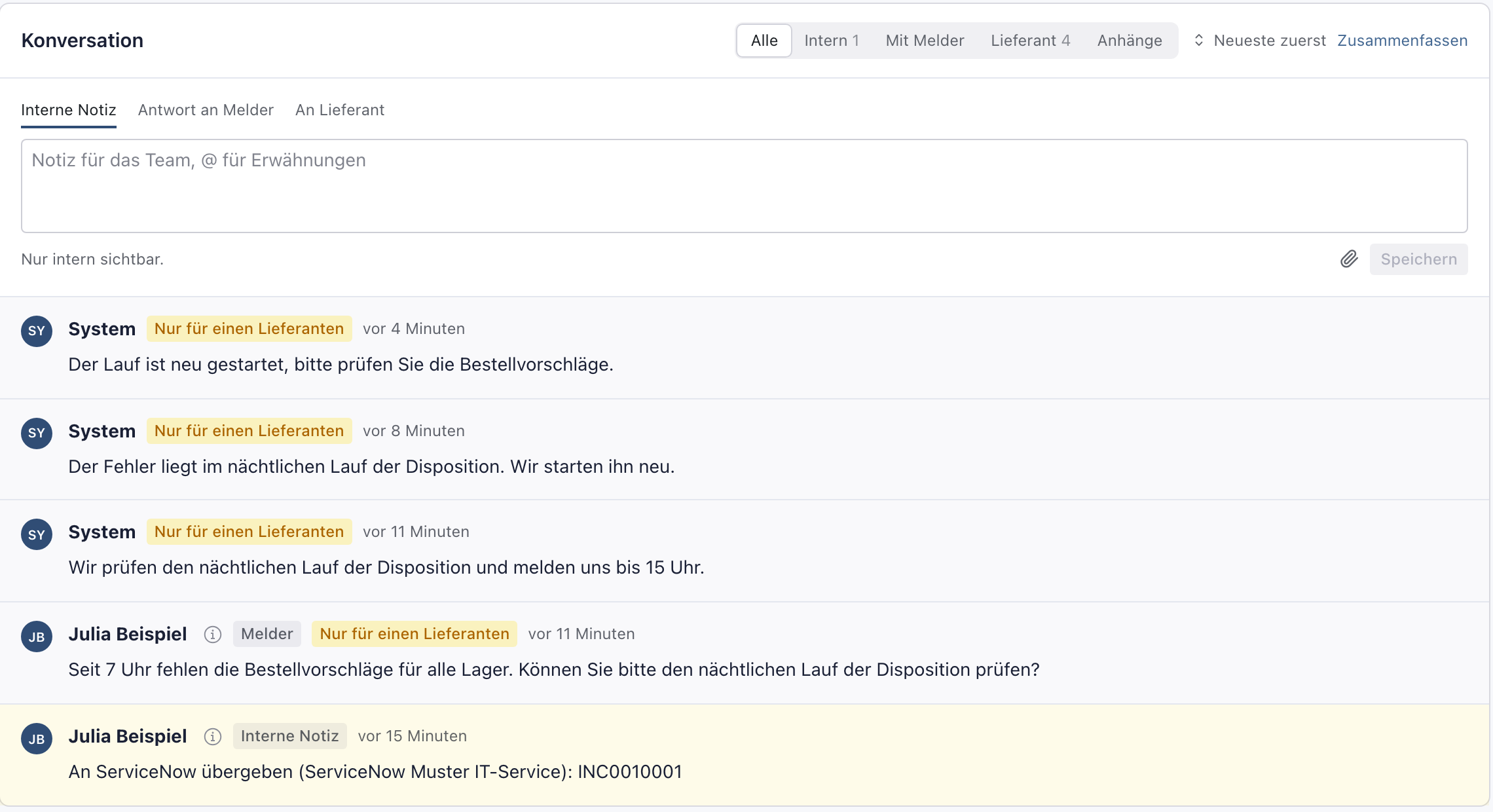This screenshot has height=812, width=1493.
Task: Toggle the Neueste zuerst sort order
Action: 1260,41
